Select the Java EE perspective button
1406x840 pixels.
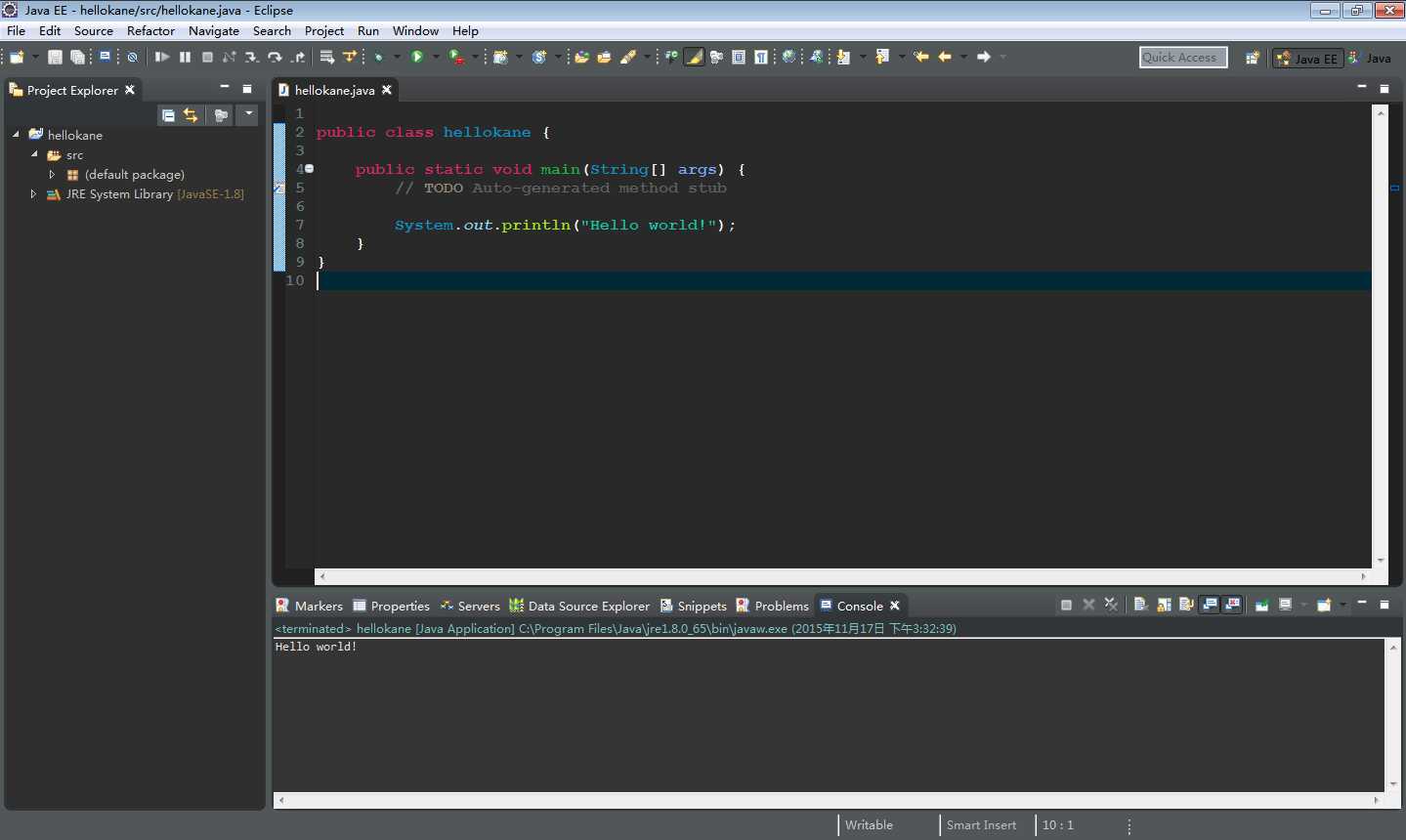(x=1307, y=59)
